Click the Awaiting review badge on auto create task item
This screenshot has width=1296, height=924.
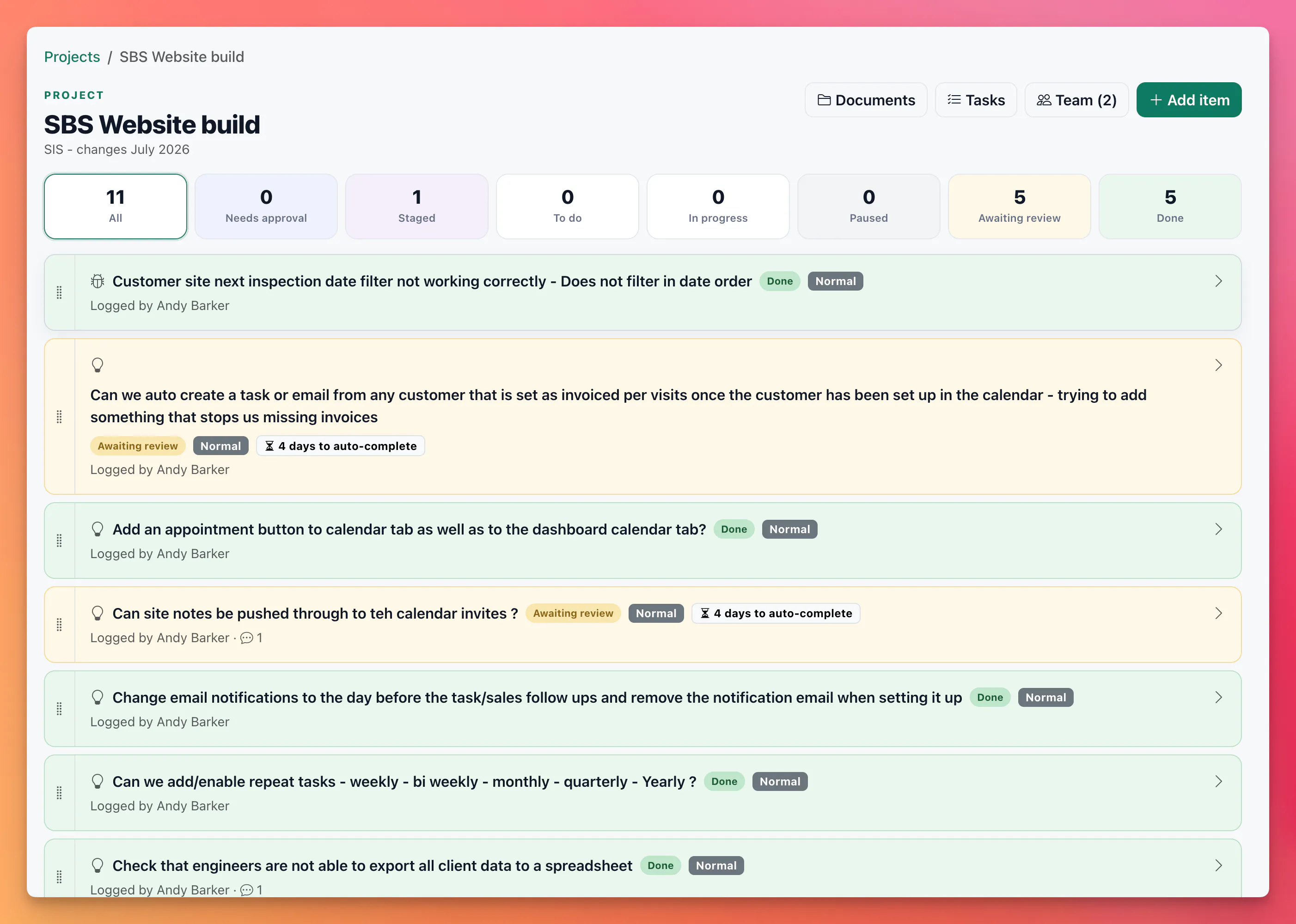tap(138, 446)
